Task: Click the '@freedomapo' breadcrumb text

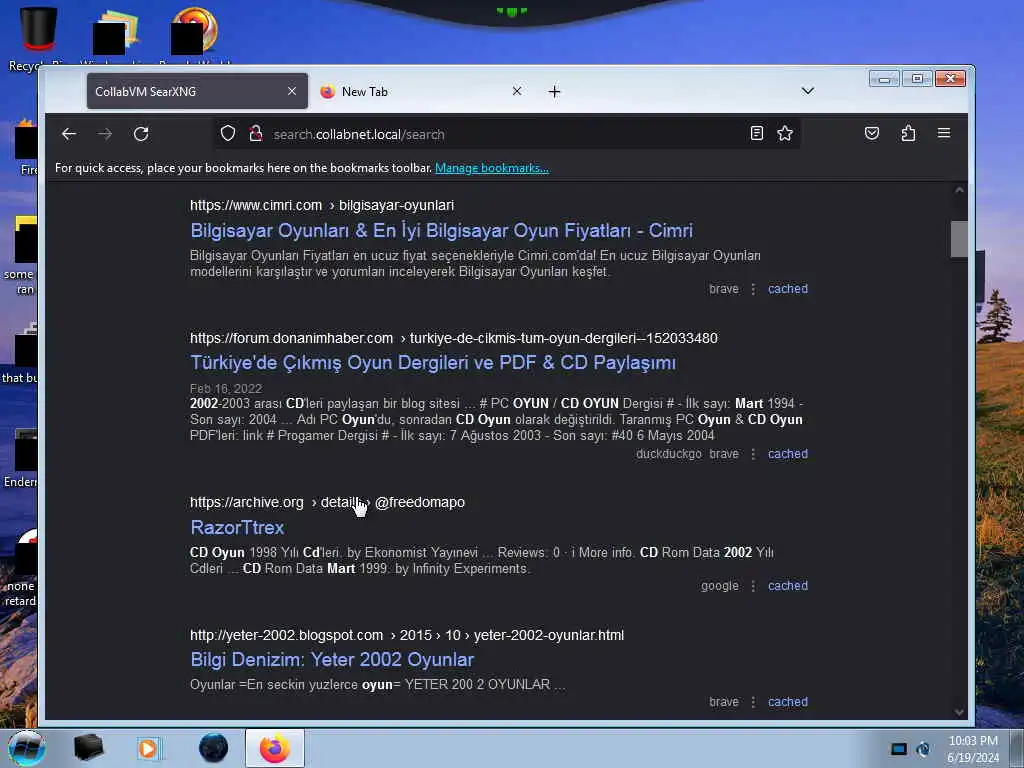Action: point(420,502)
